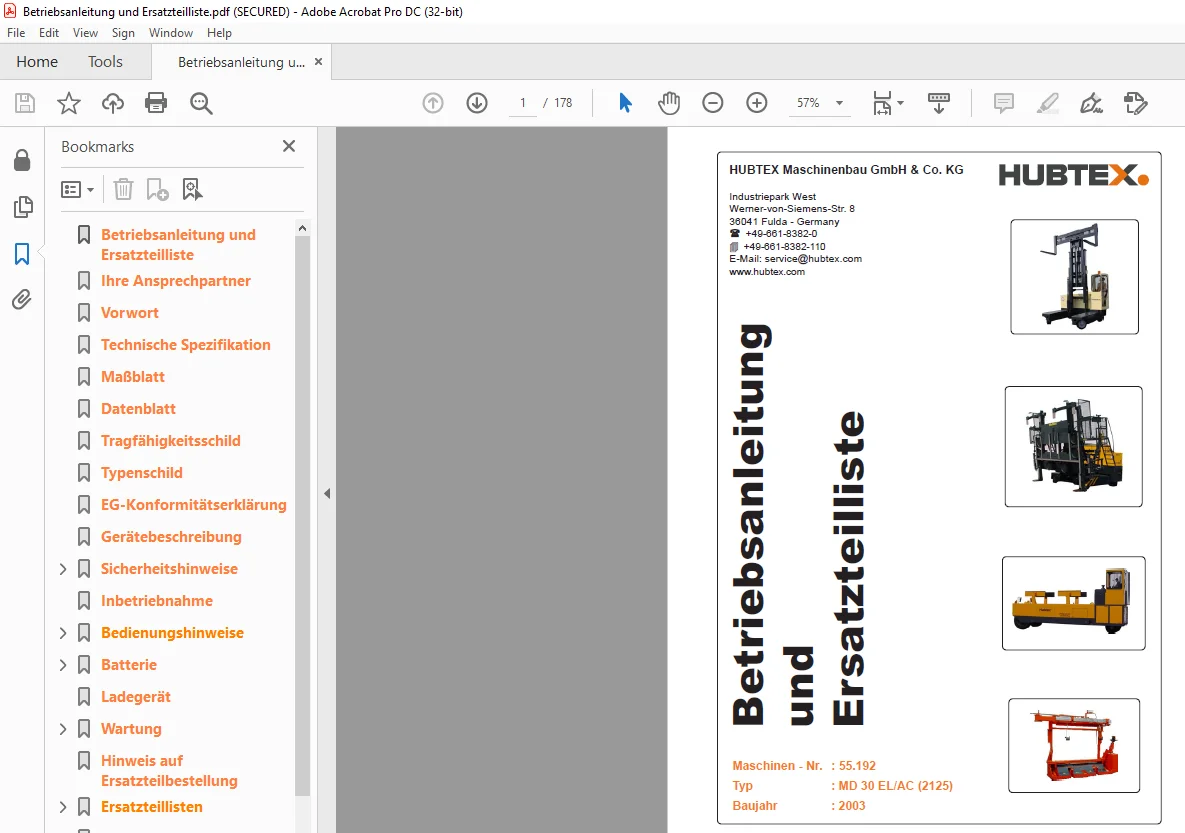Click the upload to cloud icon
This screenshot has width=1185, height=833.
113,103
